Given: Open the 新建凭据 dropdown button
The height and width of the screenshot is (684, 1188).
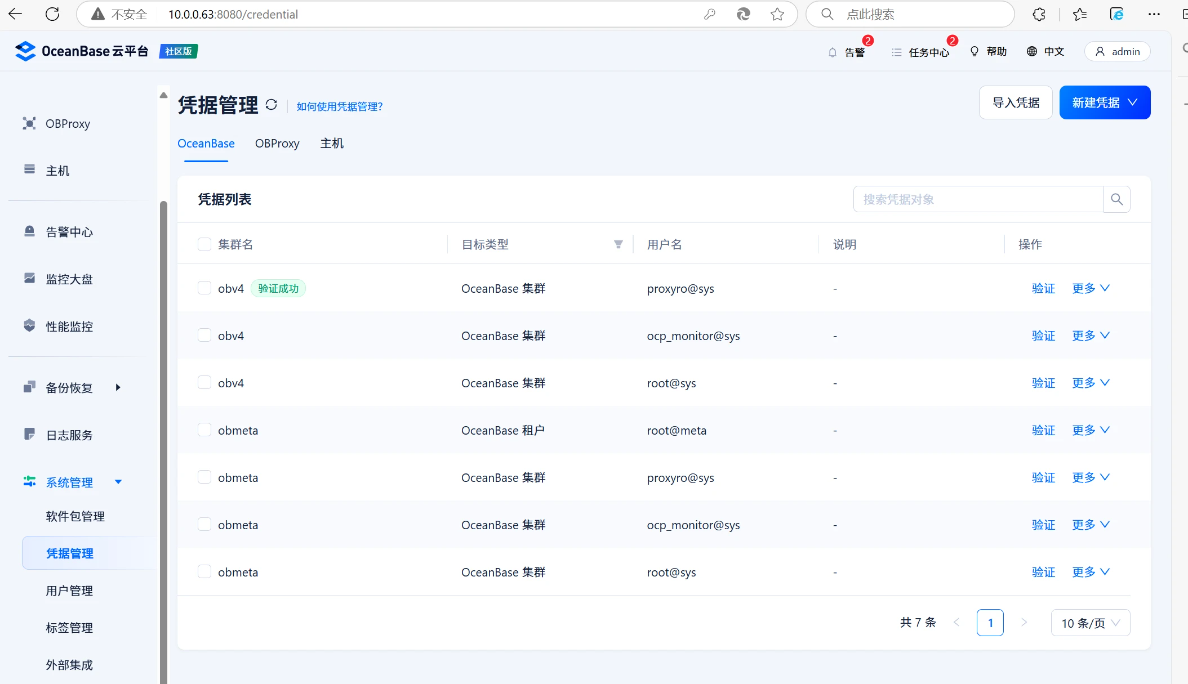Looking at the screenshot, I should tap(1104, 102).
